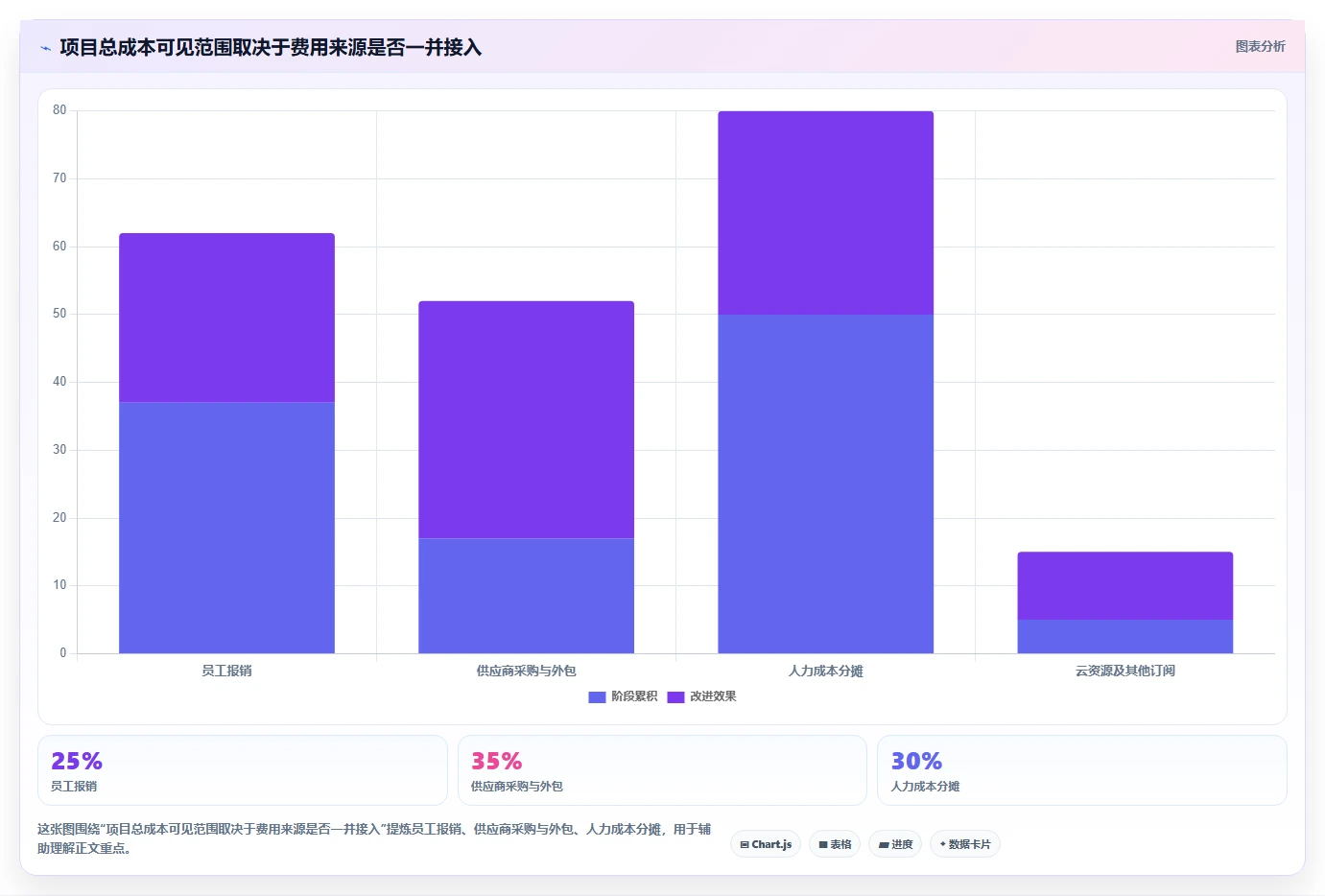
Task: Open the 35% 供应商采购与外包 stat card
Action: [662, 770]
